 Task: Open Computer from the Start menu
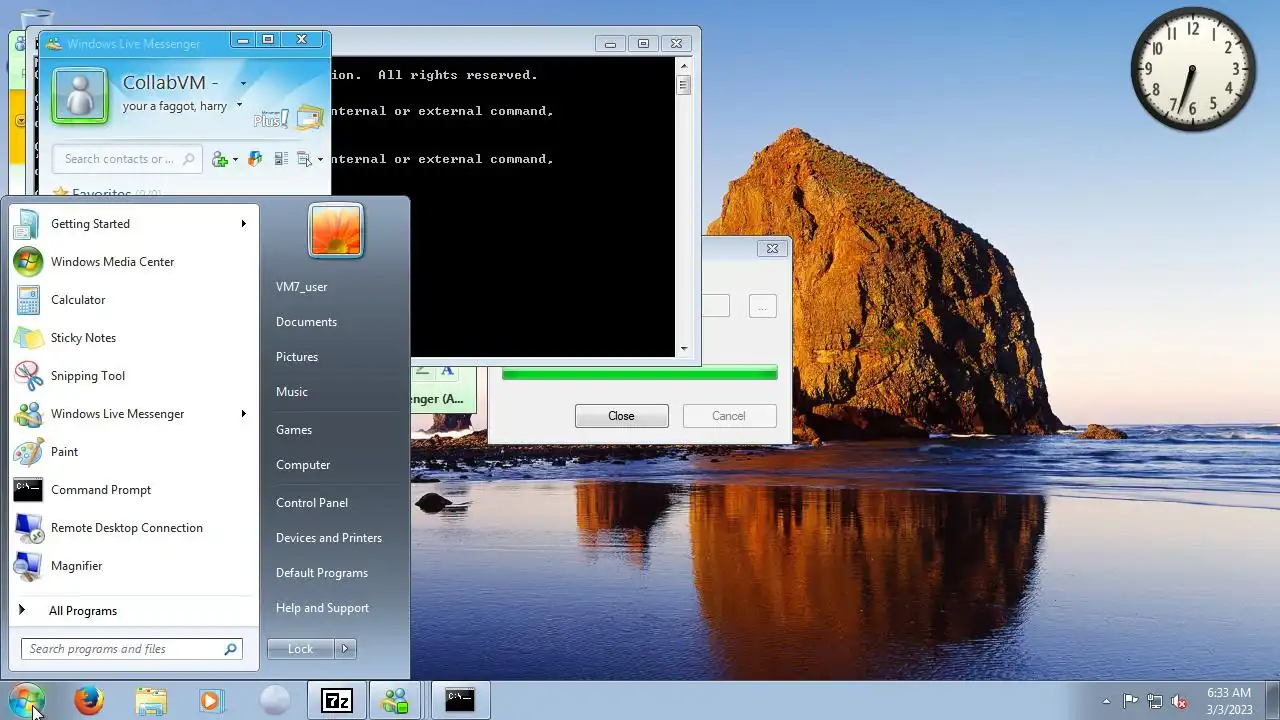pyautogui.click(x=303, y=465)
